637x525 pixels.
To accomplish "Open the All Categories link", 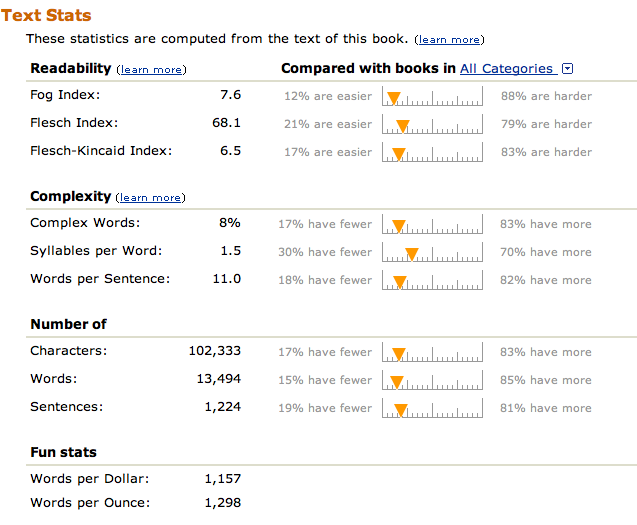I will (509, 69).
